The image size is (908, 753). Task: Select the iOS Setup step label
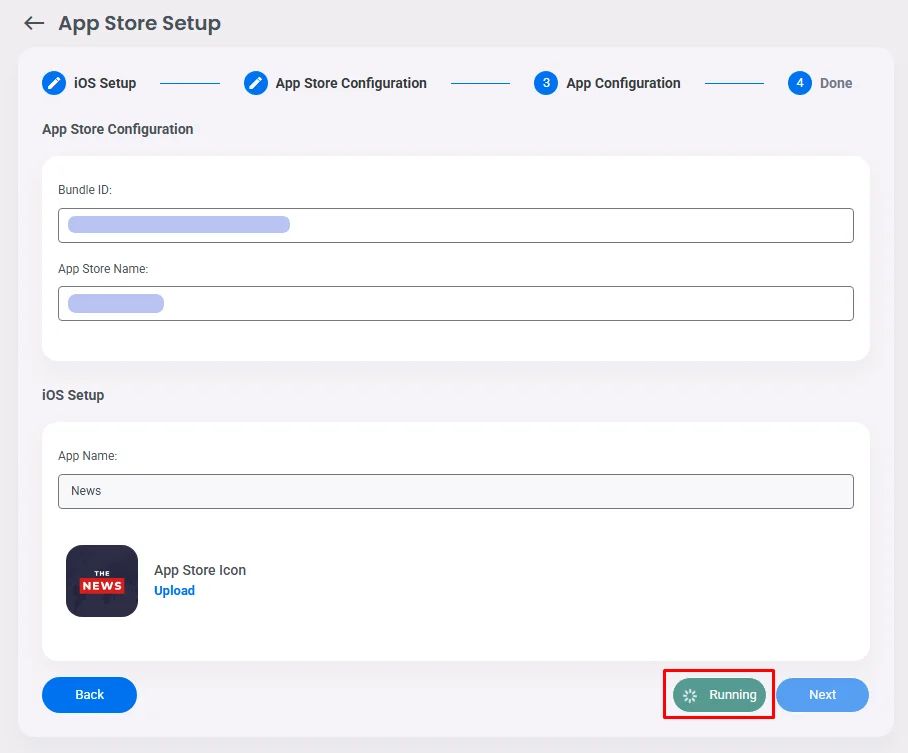tap(103, 83)
